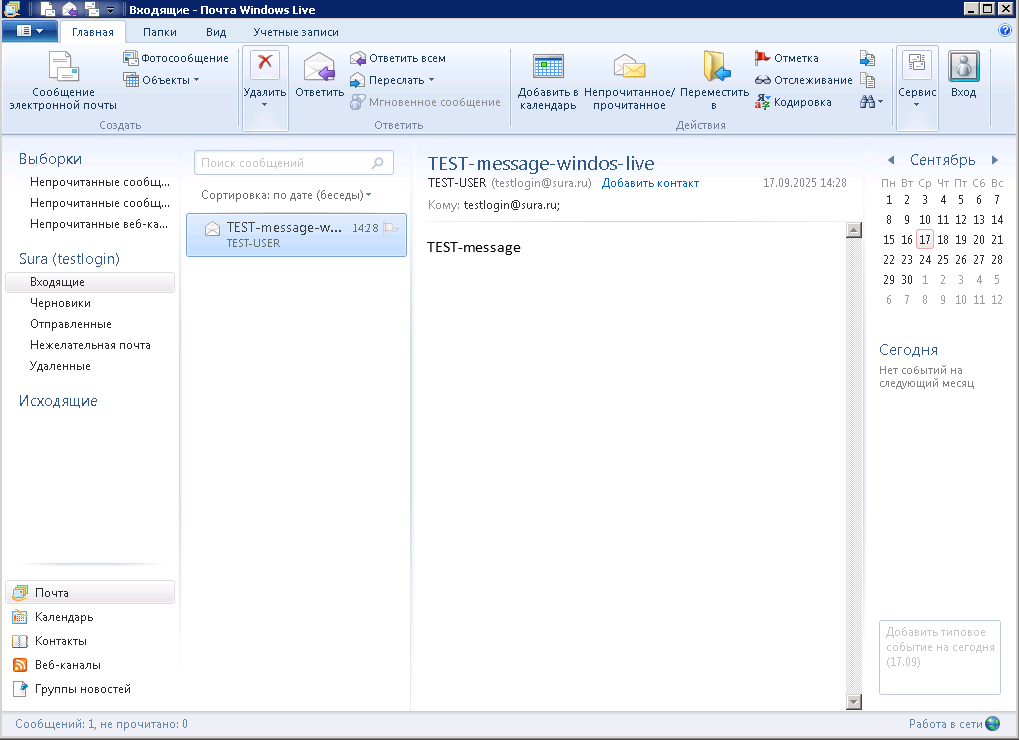This screenshot has height=740, width=1019.
Task: Click the New email message icon
Action: click(63, 67)
